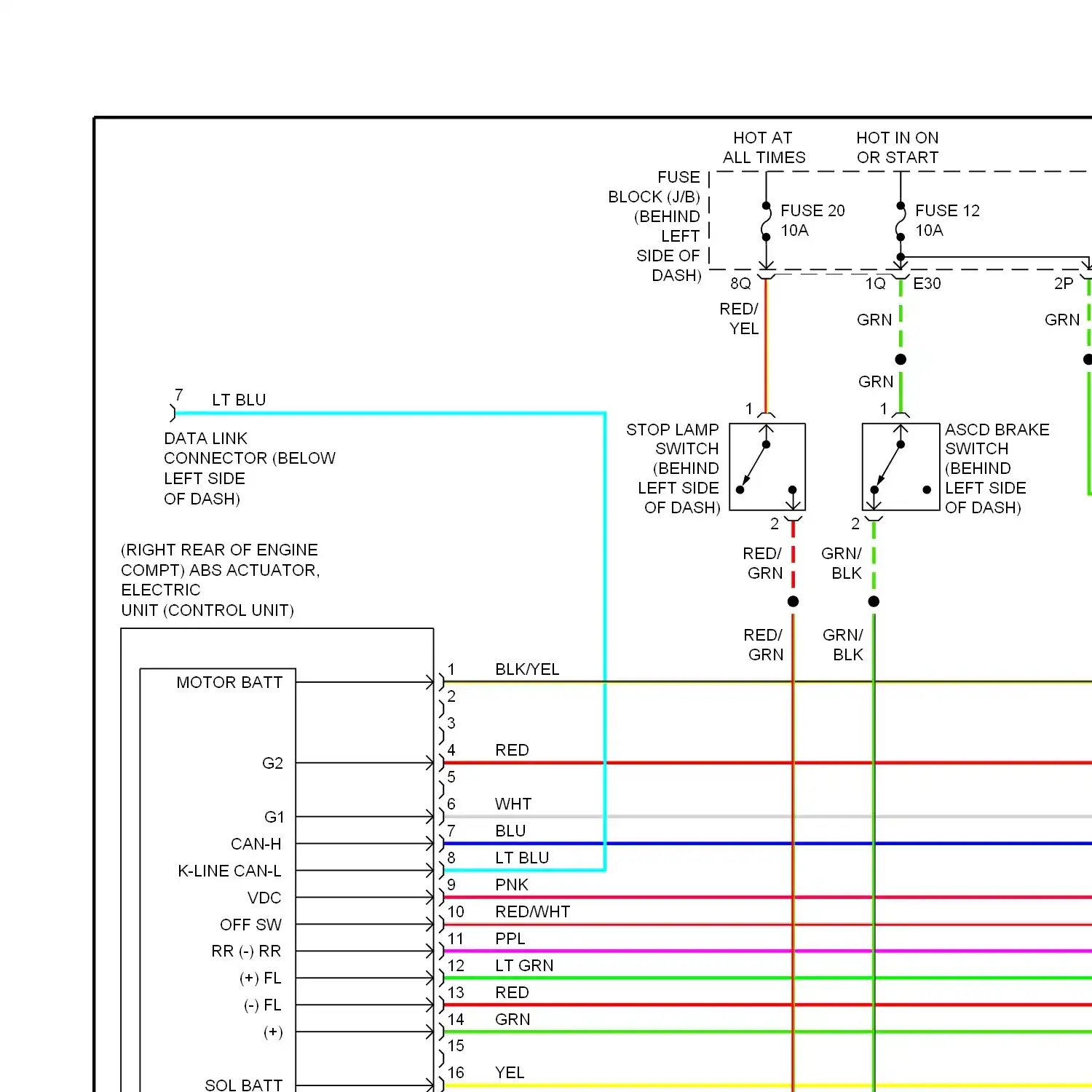Select unused pin number 15 on ABS connector

tap(456, 1046)
